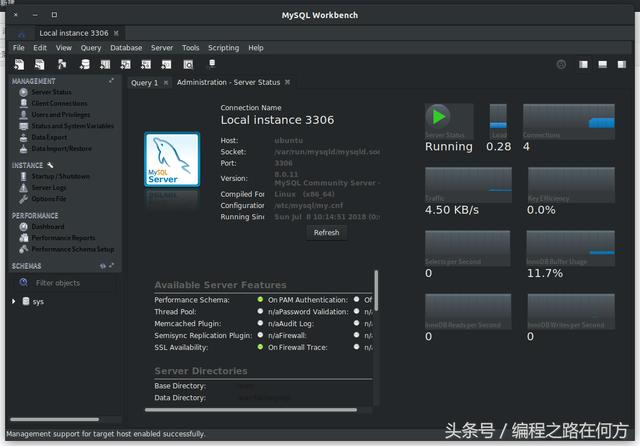This screenshot has height=446, width=640.
Task: Create a new SQL tab from toolbar
Action: click(19, 64)
